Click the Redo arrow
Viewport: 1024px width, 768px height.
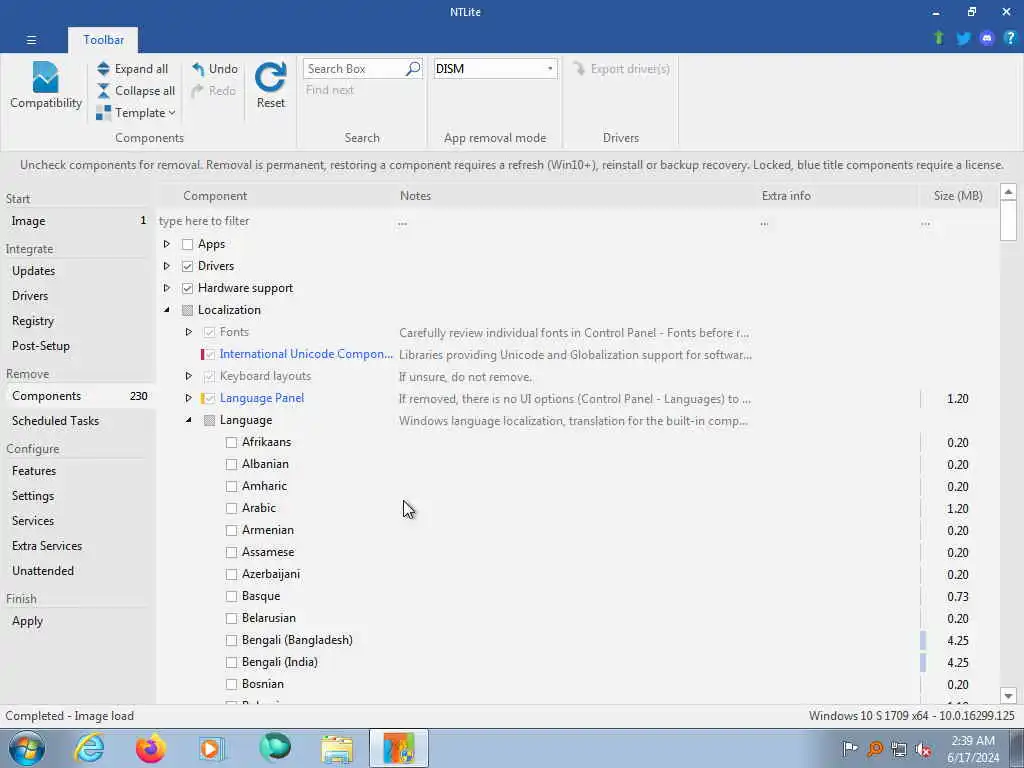[x=197, y=91]
